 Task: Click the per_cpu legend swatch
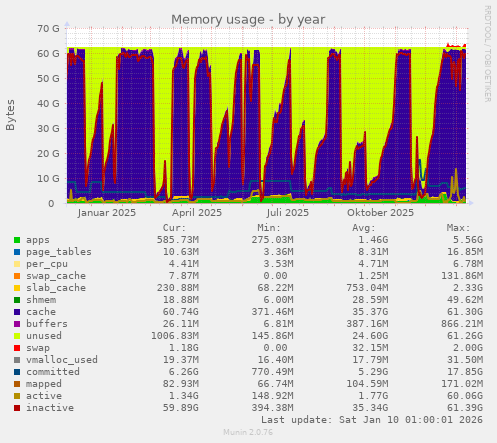click(x=17, y=264)
